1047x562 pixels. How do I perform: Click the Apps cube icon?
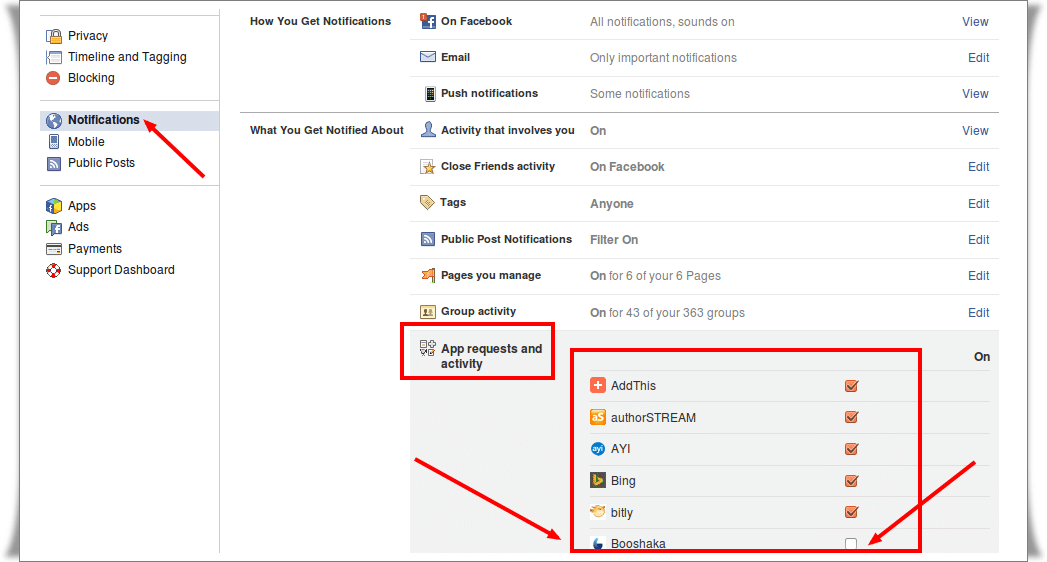point(53,206)
